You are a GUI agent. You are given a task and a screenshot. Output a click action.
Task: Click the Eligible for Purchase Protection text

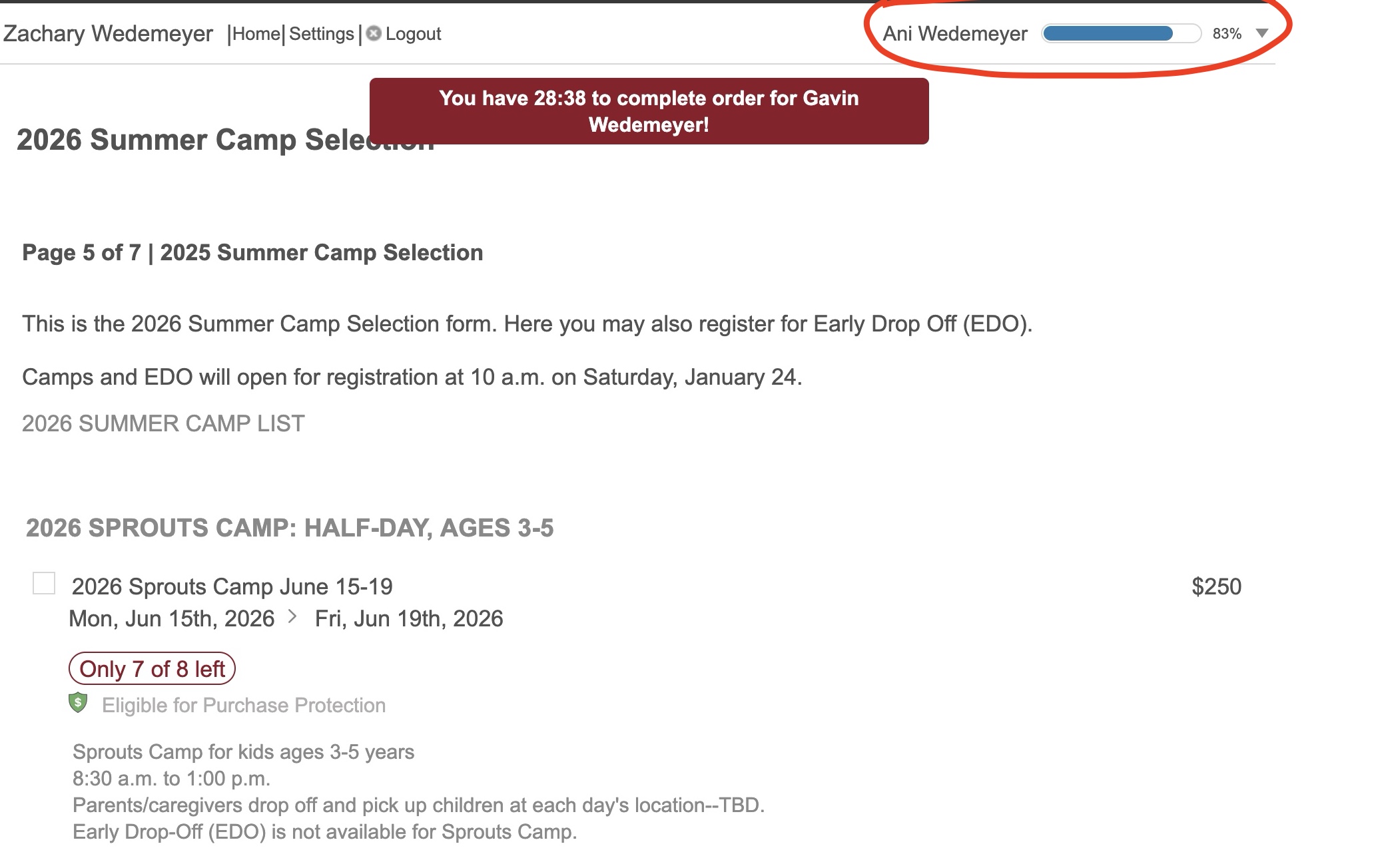244,706
